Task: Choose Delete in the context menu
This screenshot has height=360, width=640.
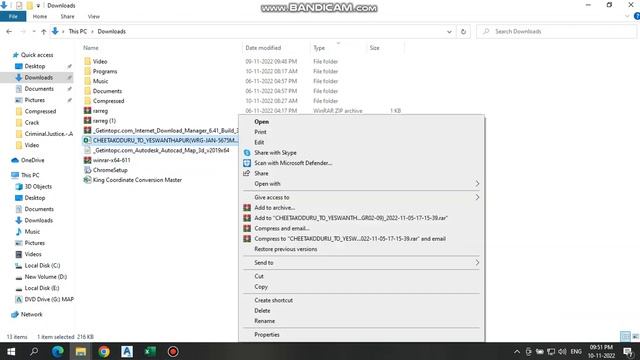Action: pyautogui.click(x=262, y=311)
